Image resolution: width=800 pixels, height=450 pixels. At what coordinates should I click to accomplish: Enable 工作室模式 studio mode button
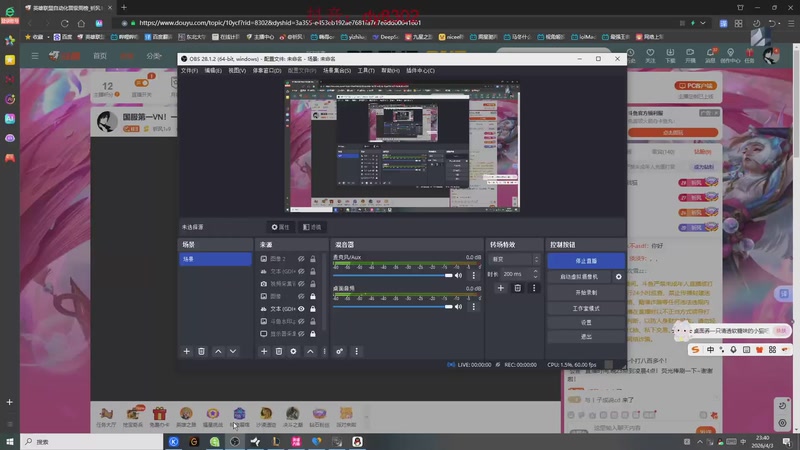586,309
